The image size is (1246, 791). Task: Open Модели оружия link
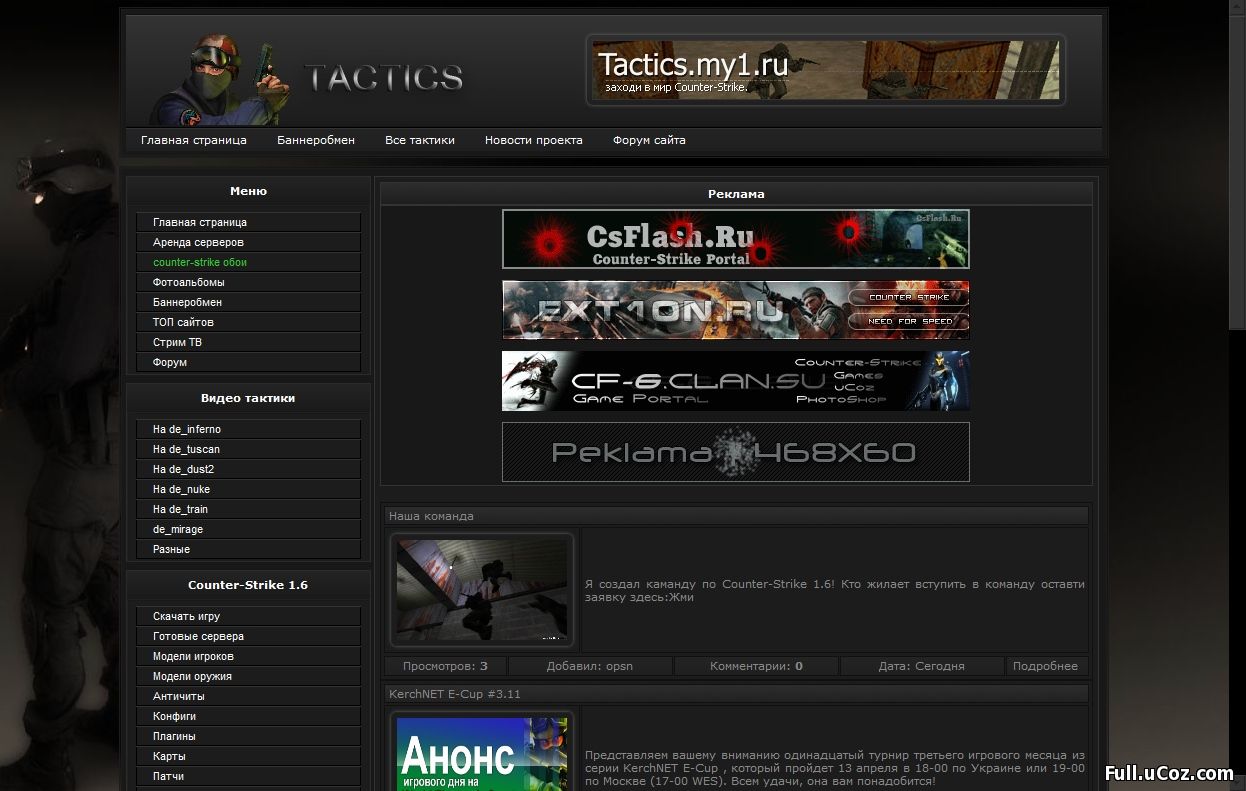[x=248, y=676]
